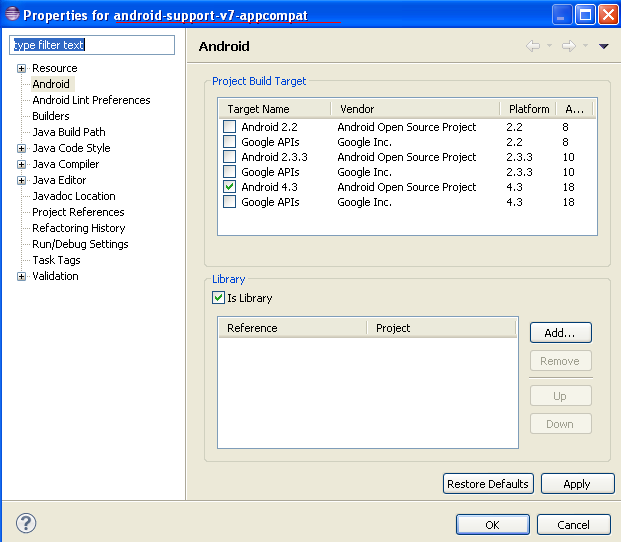Click the back navigation arrow icon
The width and height of the screenshot is (621, 542).
(x=533, y=46)
